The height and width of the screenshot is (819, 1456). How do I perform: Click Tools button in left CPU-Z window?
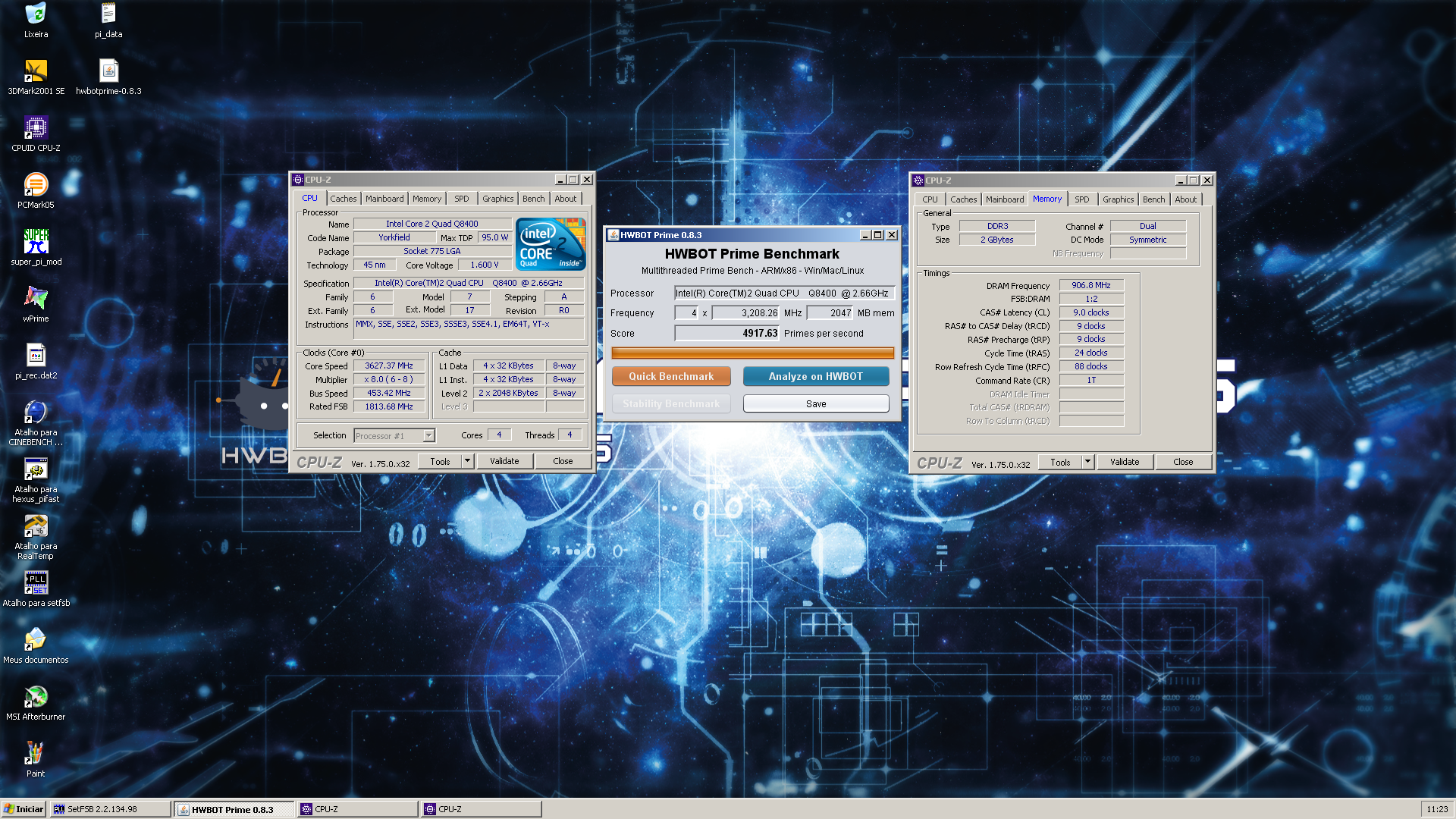pos(440,461)
